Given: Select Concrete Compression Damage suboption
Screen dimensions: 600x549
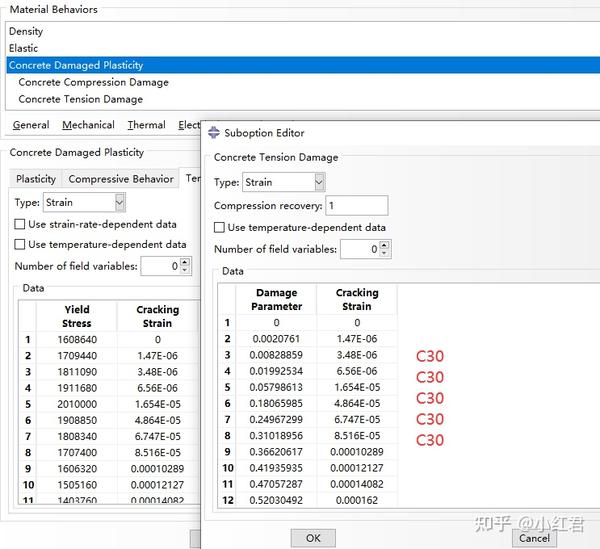Looking at the screenshot, I should point(93,82).
